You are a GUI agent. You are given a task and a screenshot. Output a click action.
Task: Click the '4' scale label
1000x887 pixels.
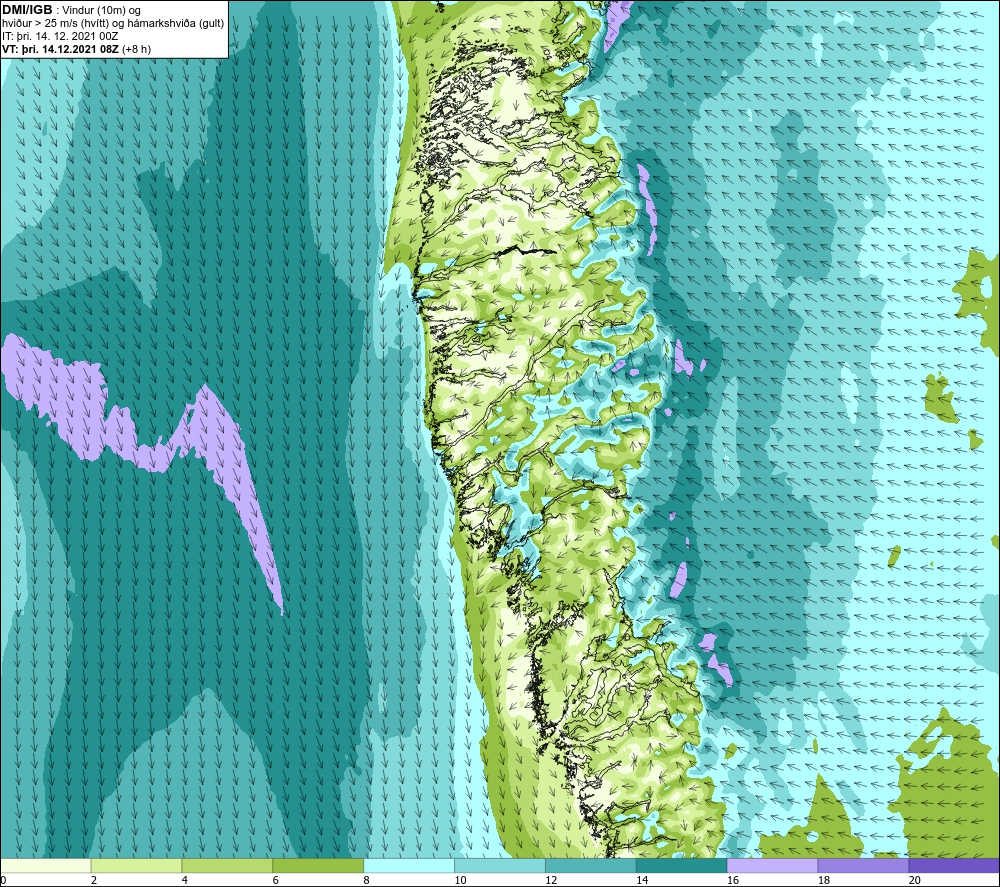184,880
